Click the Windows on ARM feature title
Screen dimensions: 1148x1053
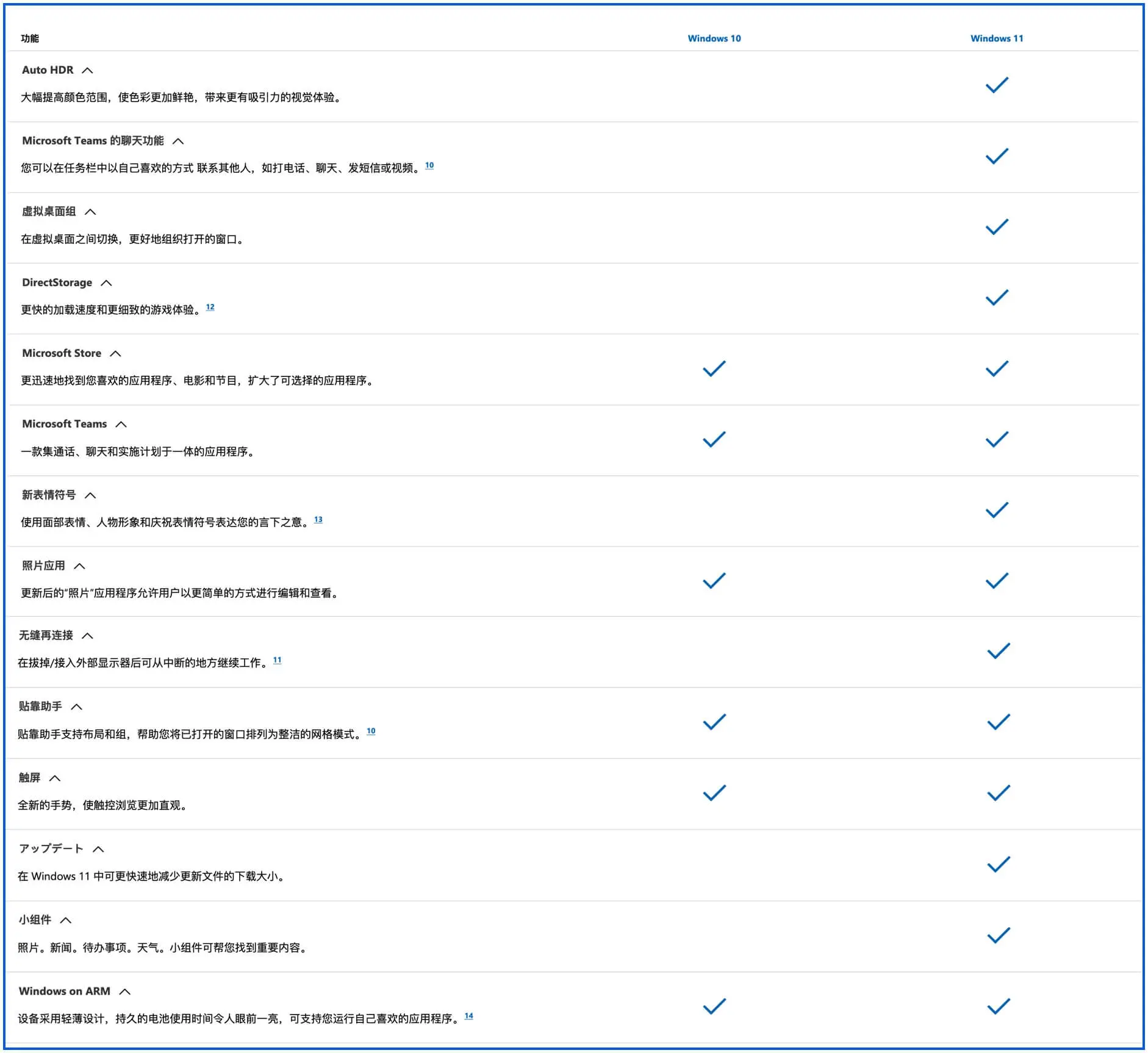point(64,991)
